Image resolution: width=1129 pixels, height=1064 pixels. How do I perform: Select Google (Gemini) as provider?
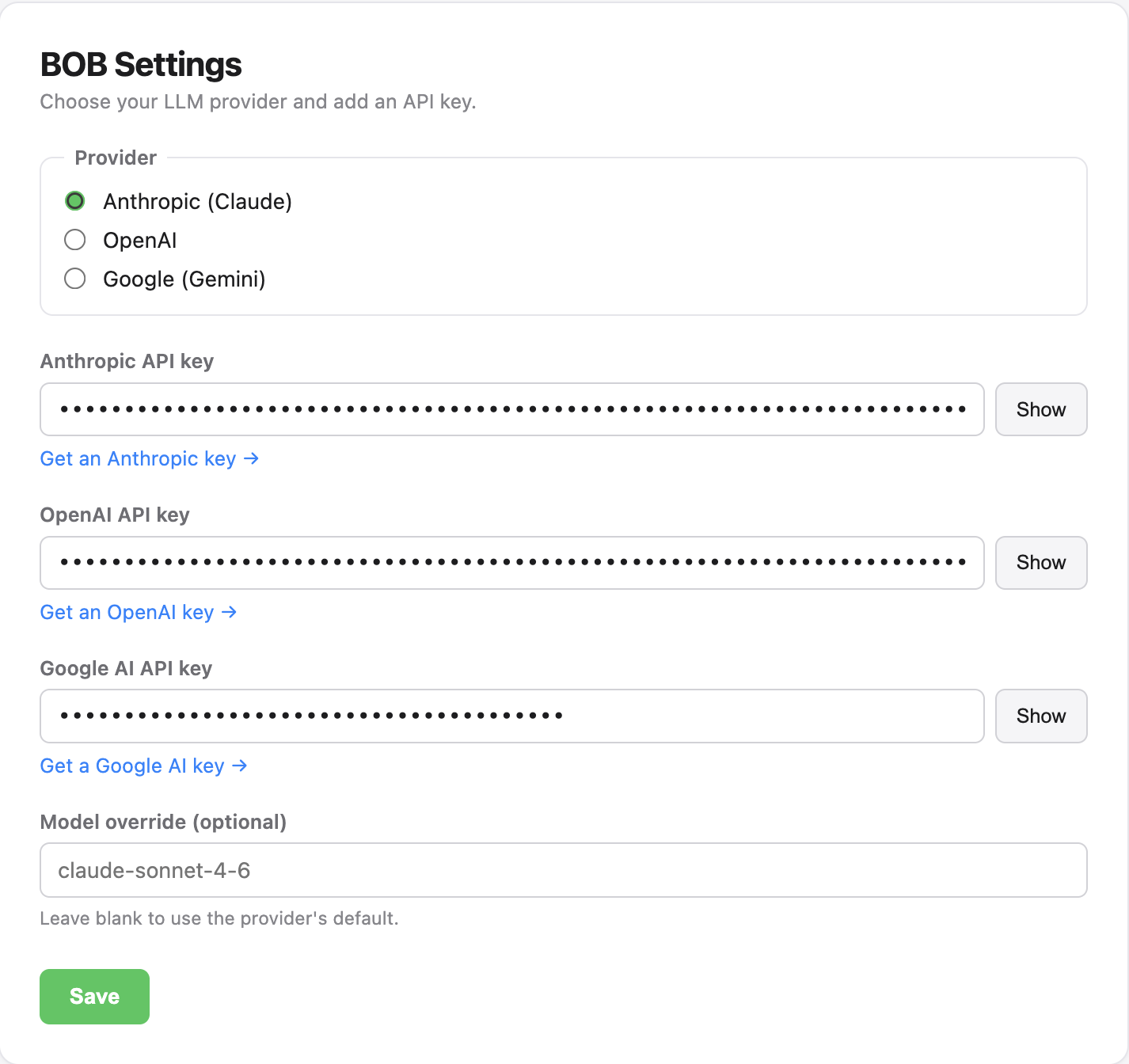coord(75,279)
